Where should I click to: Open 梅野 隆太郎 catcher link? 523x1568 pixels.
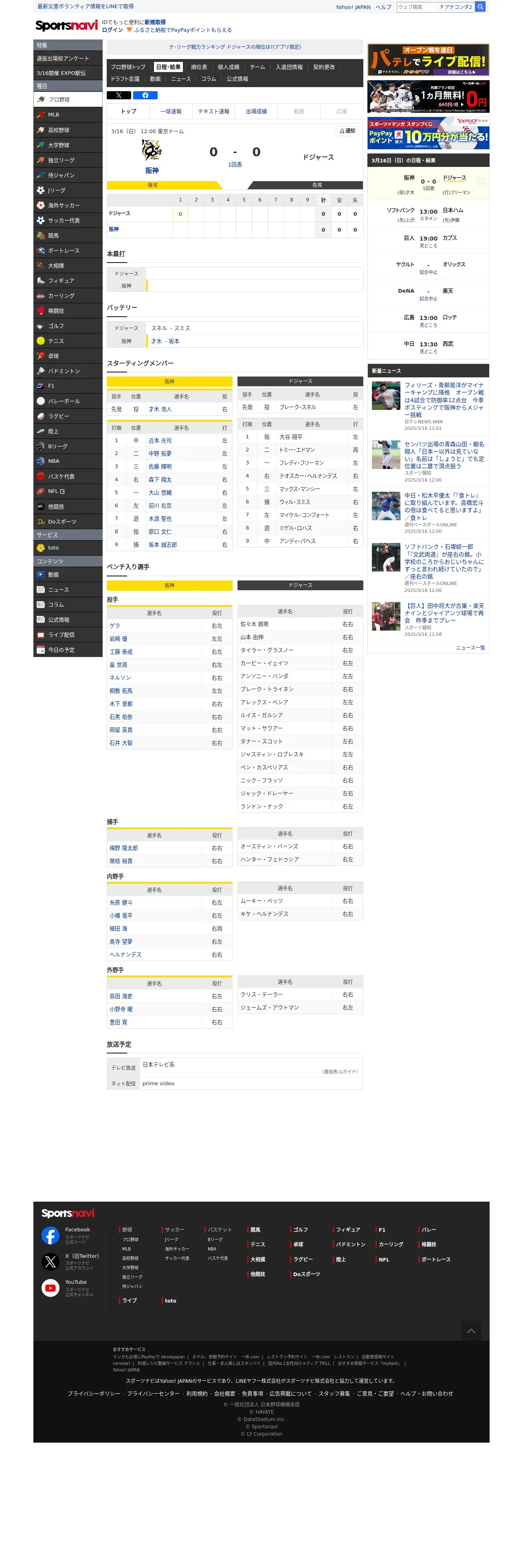tap(123, 849)
